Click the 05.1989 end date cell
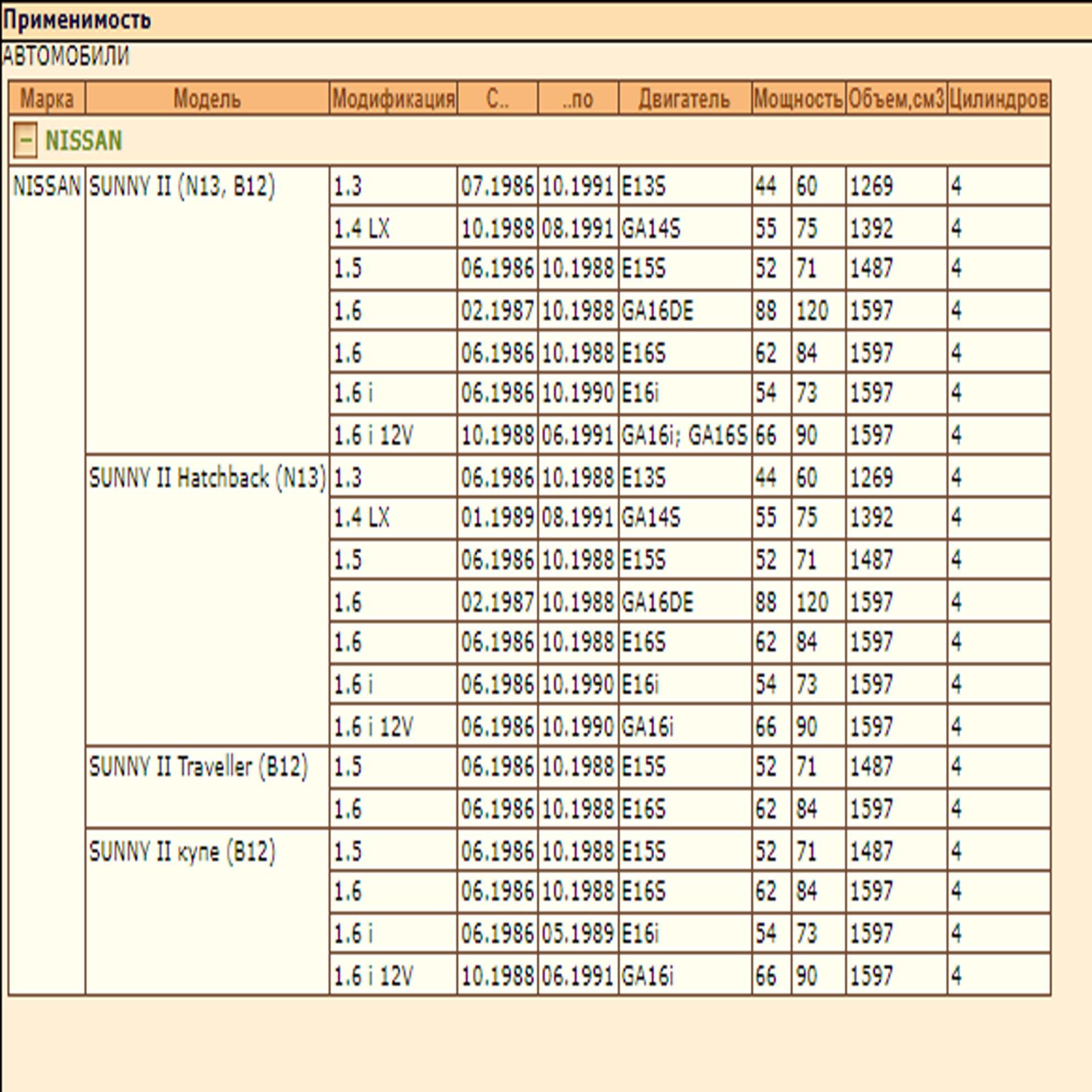This screenshot has width=1092, height=1092. coord(577,933)
